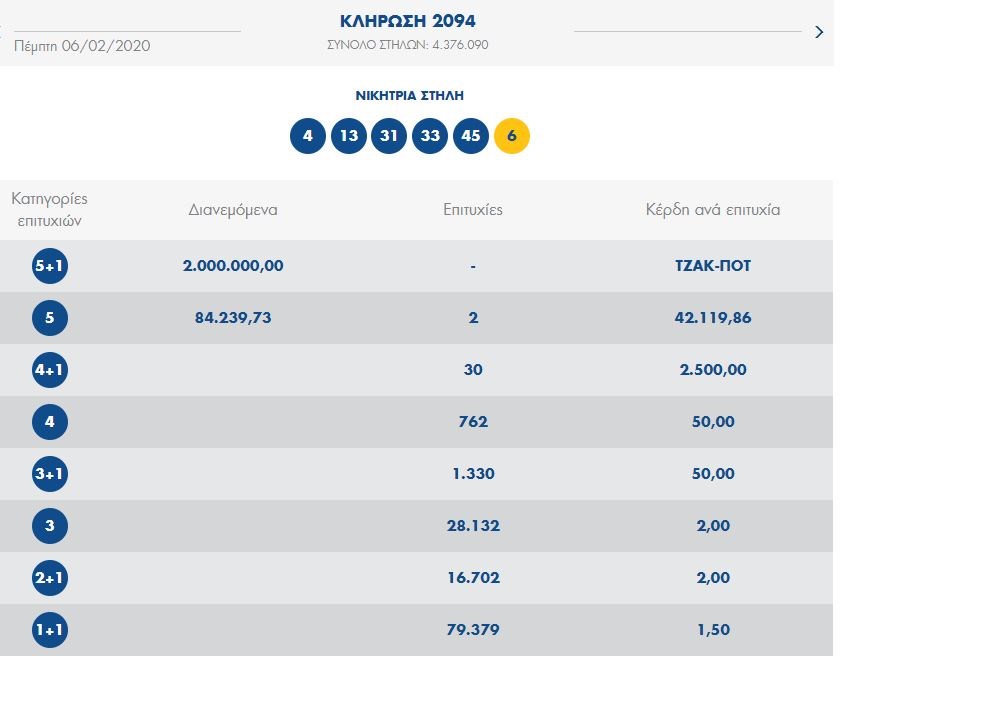Click winning number ball 4
Screen dimensions: 994x716
click(308, 136)
